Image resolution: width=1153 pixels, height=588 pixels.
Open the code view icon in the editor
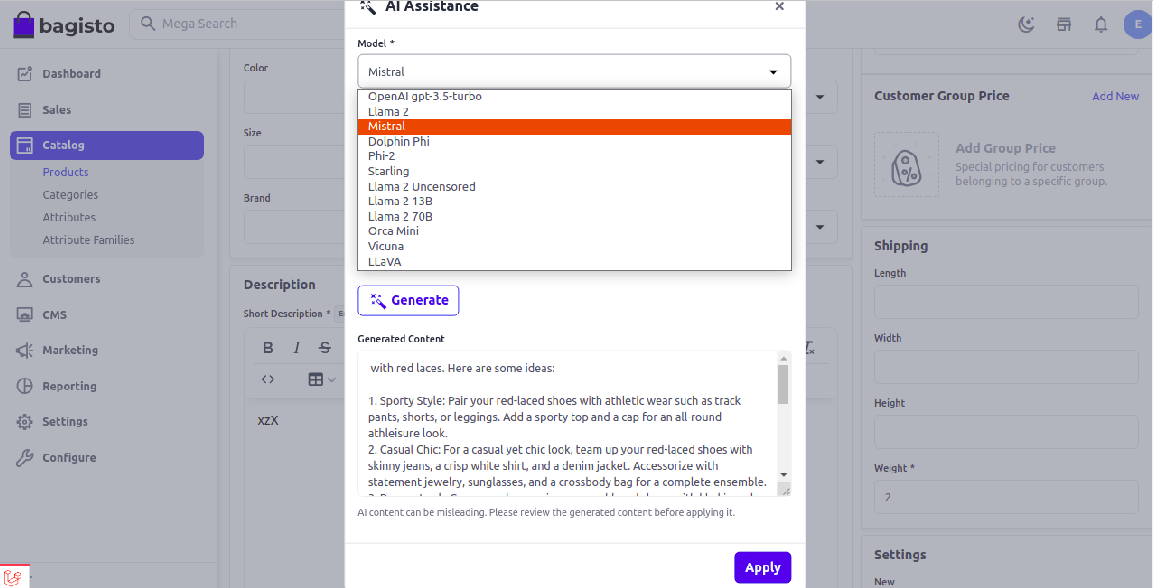tap(267, 379)
